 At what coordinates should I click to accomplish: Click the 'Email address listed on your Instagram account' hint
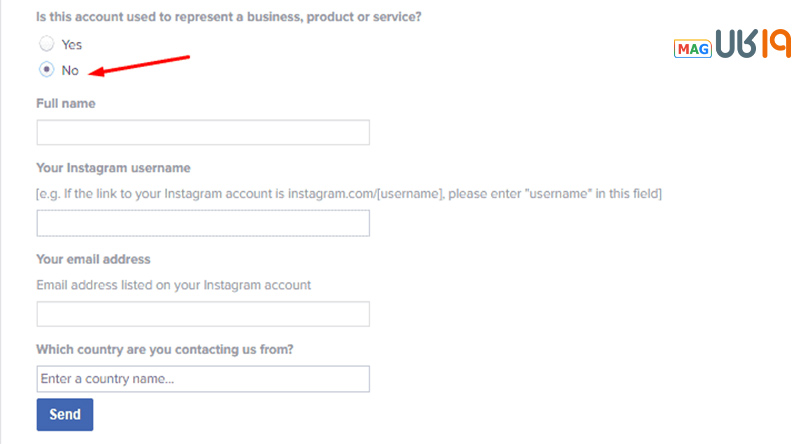pos(173,285)
